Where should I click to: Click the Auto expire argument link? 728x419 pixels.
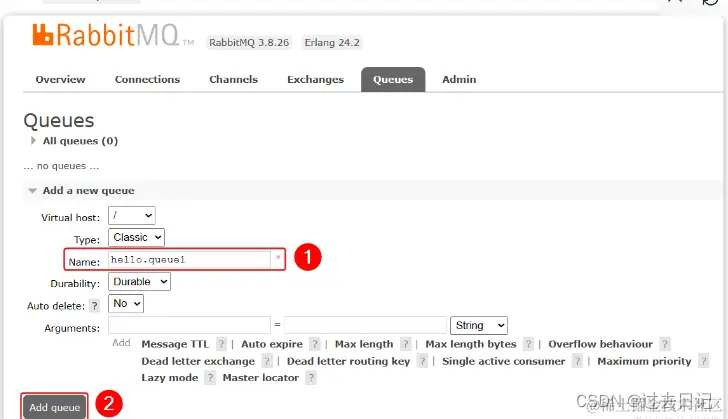coord(272,344)
